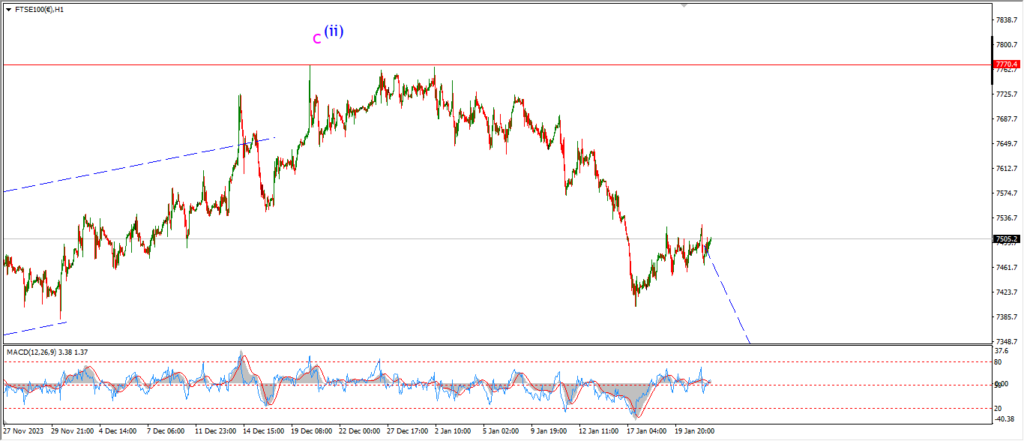The image size is (1024, 441).
Task: Click the 37.6 MACD scale value
Action: point(1003,351)
